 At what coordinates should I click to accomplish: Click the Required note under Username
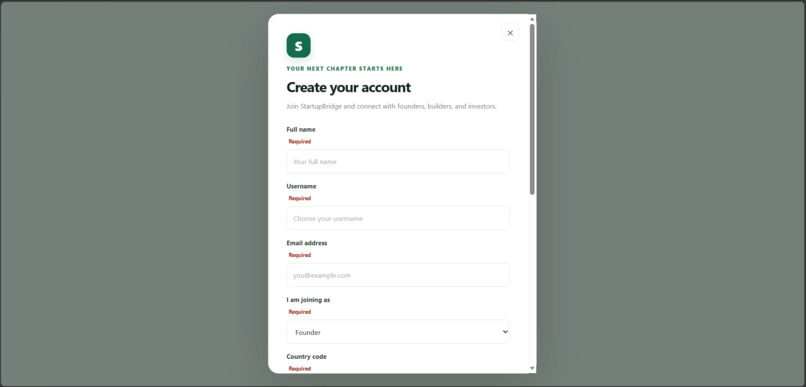[x=300, y=198]
